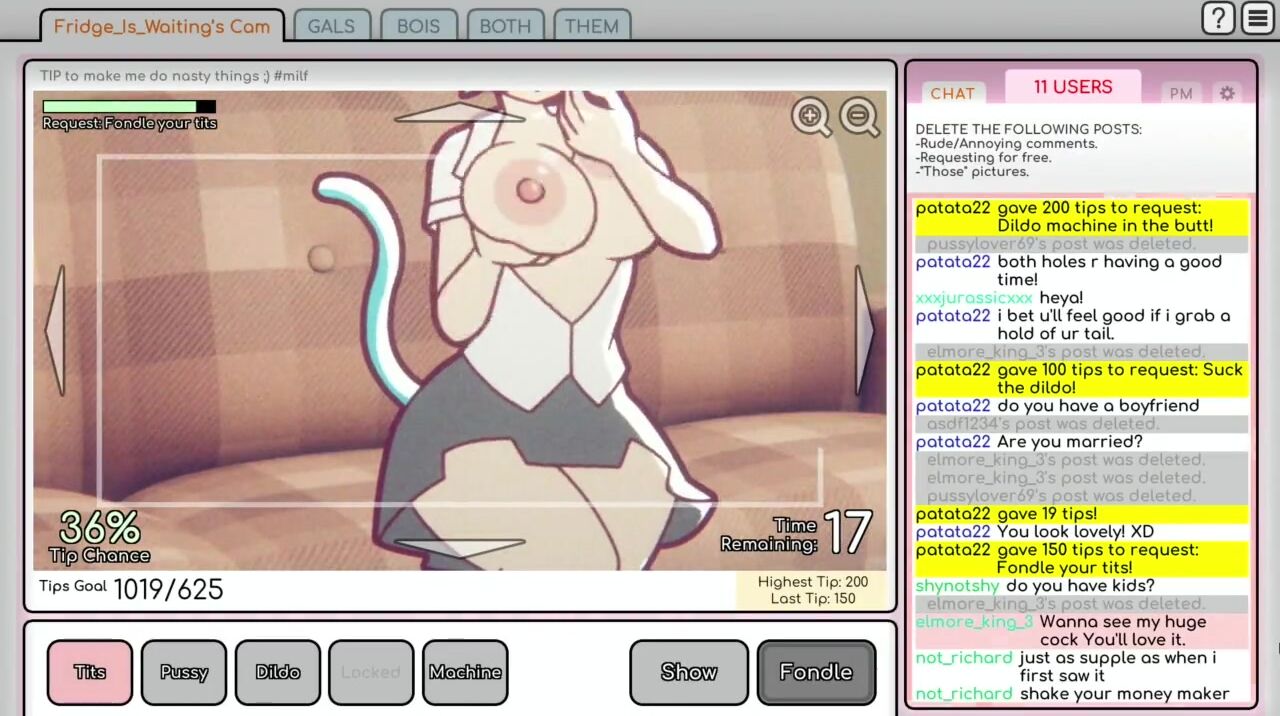
Task: Pan the camera view left with the arrow
Action: coord(55,330)
